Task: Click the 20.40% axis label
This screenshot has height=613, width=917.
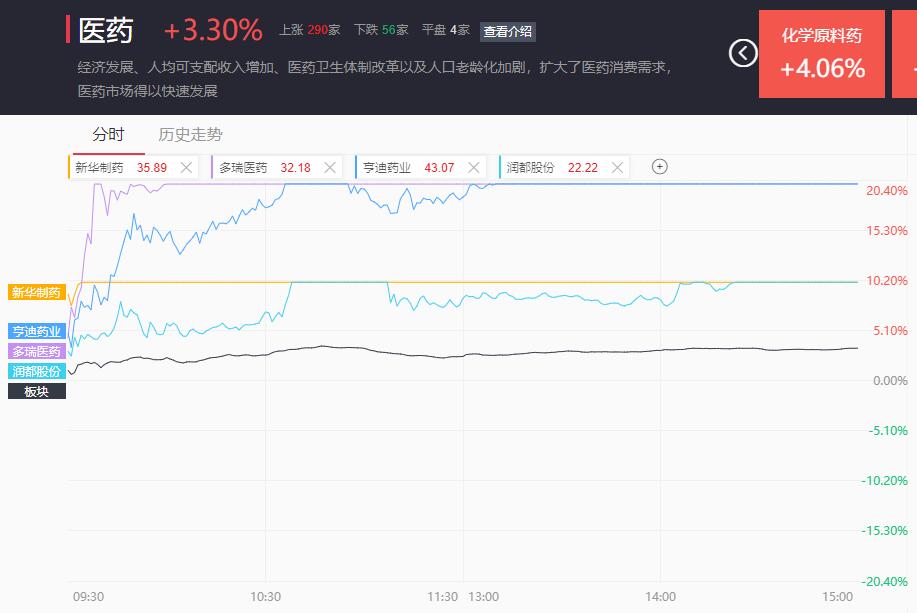Action: [x=887, y=191]
